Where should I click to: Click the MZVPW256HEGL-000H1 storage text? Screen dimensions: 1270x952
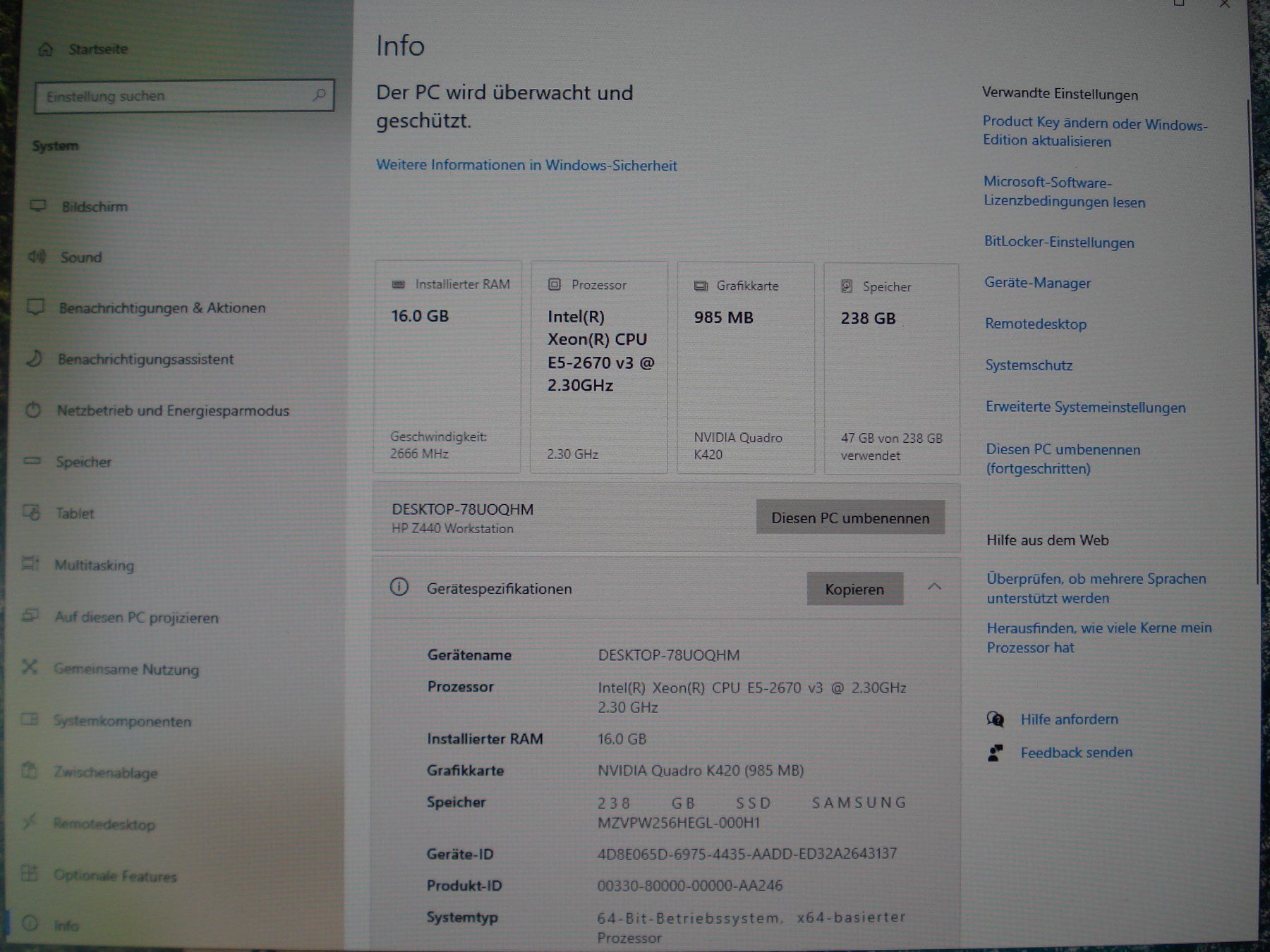679,822
